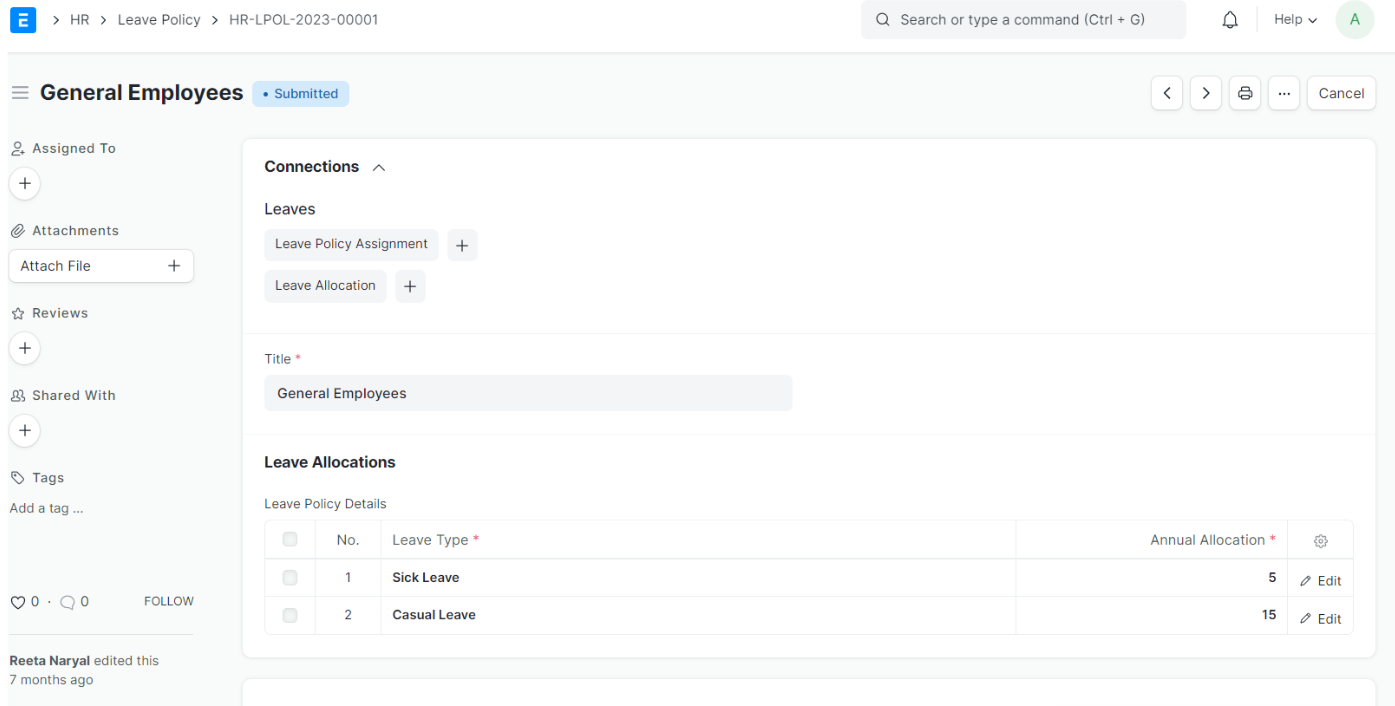Open the Help dropdown menu
This screenshot has height=706, width=1395.
click(x=1295, y=20)
